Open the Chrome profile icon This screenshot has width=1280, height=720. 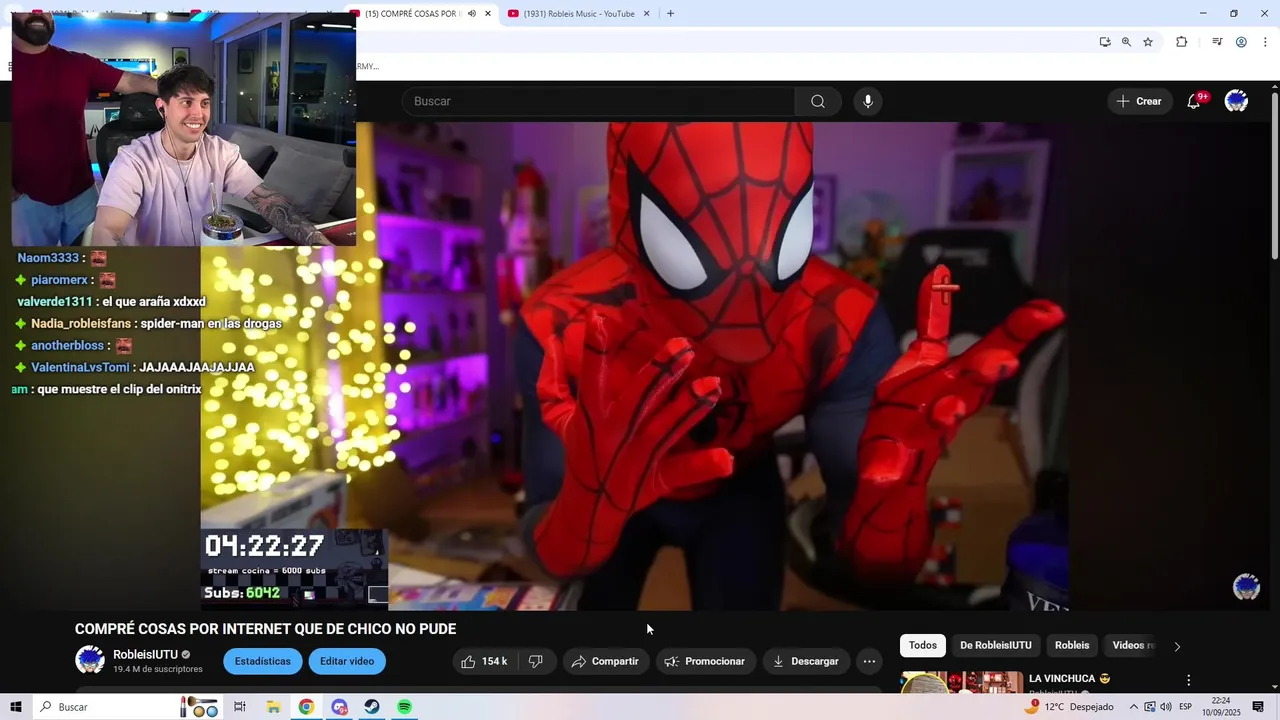(1241, 42)
